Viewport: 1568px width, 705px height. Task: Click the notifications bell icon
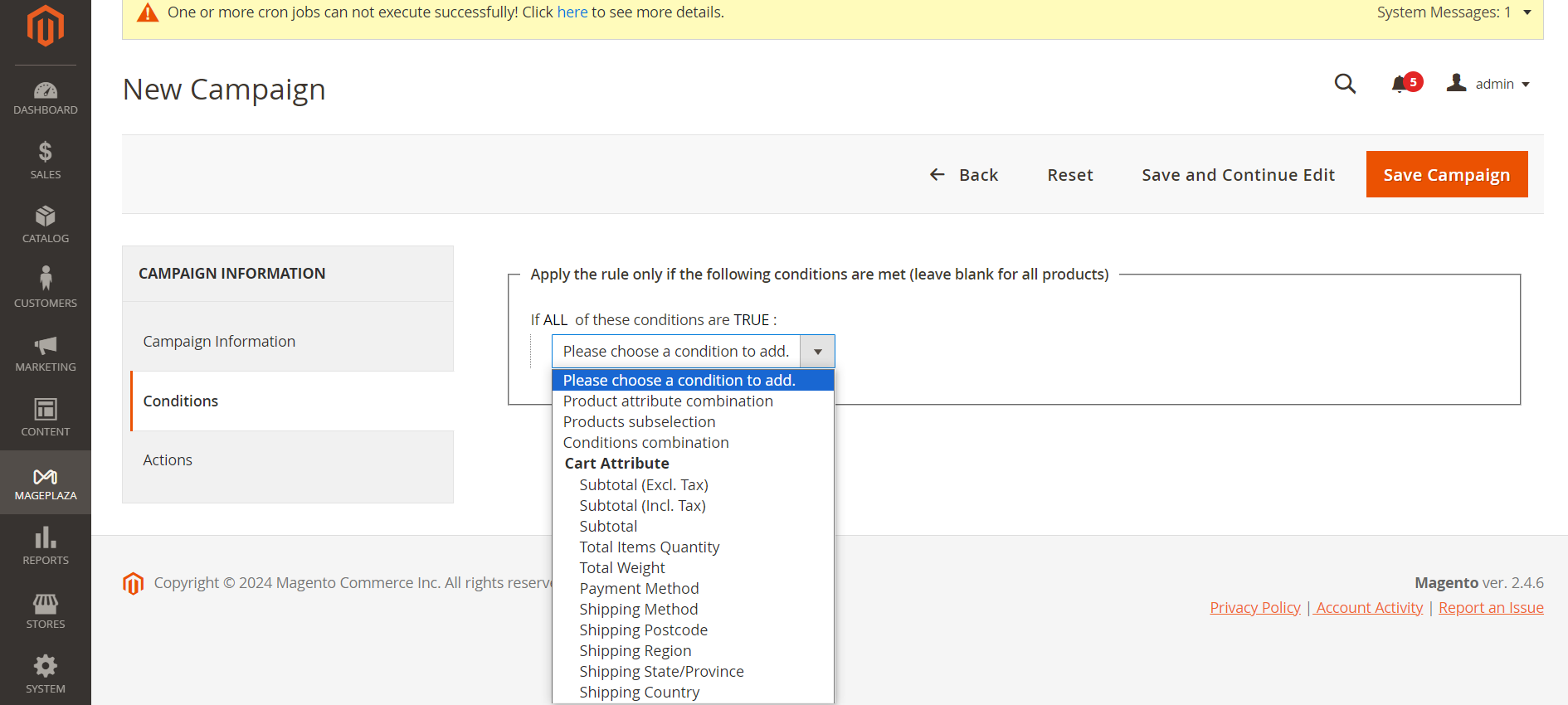1400,84
